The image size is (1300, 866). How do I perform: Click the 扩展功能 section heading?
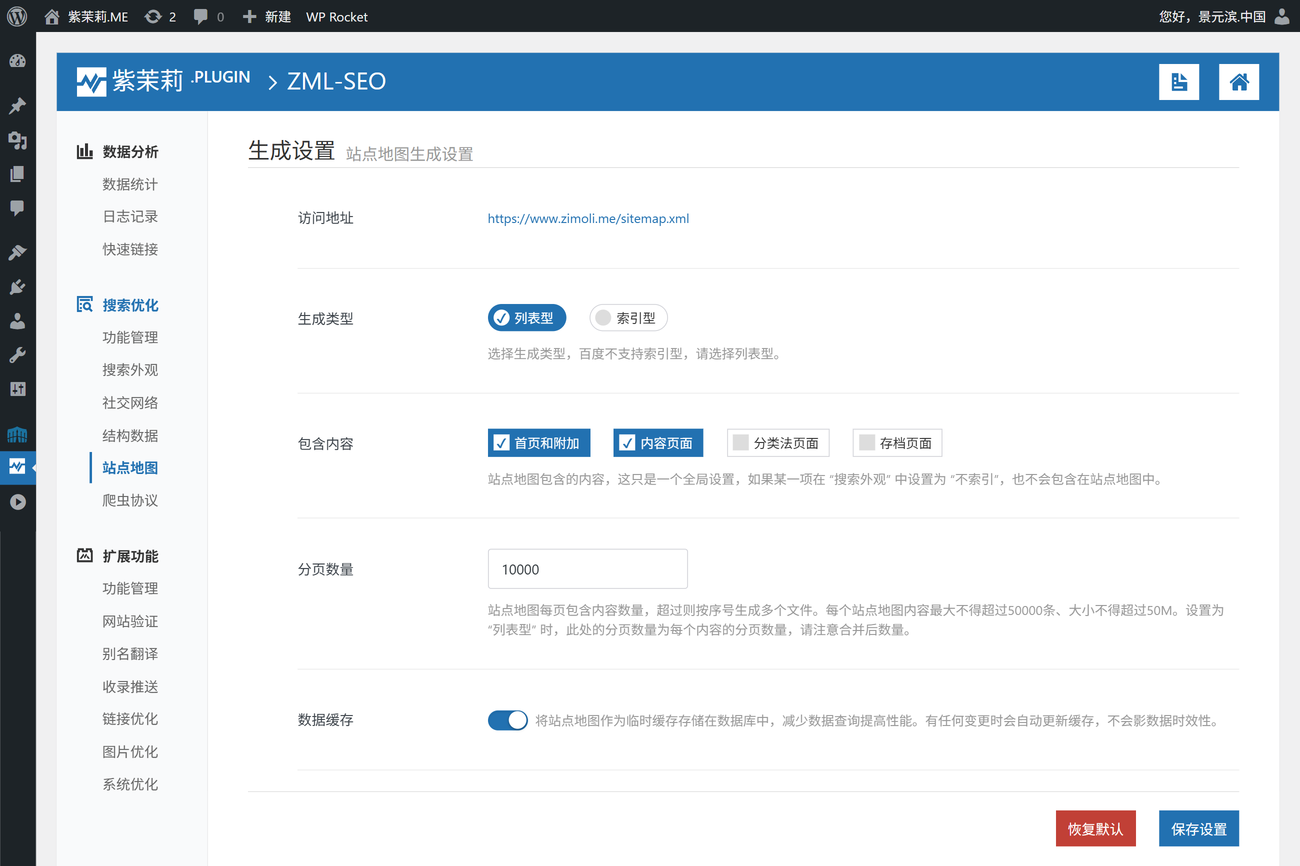pyautogui.click(x=130, y=555)
